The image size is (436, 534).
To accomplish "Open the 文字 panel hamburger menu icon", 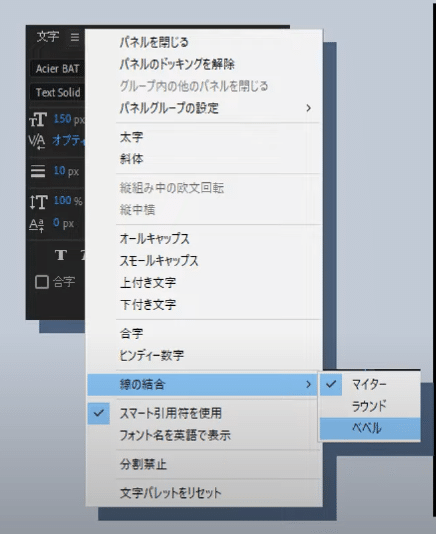I will 75,37.
